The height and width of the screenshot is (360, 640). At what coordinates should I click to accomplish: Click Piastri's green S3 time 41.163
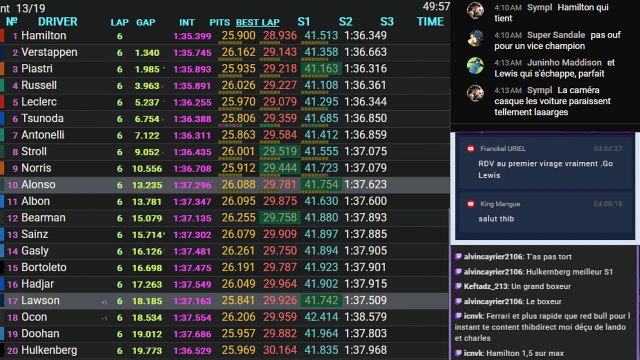[x=321, y=69]
